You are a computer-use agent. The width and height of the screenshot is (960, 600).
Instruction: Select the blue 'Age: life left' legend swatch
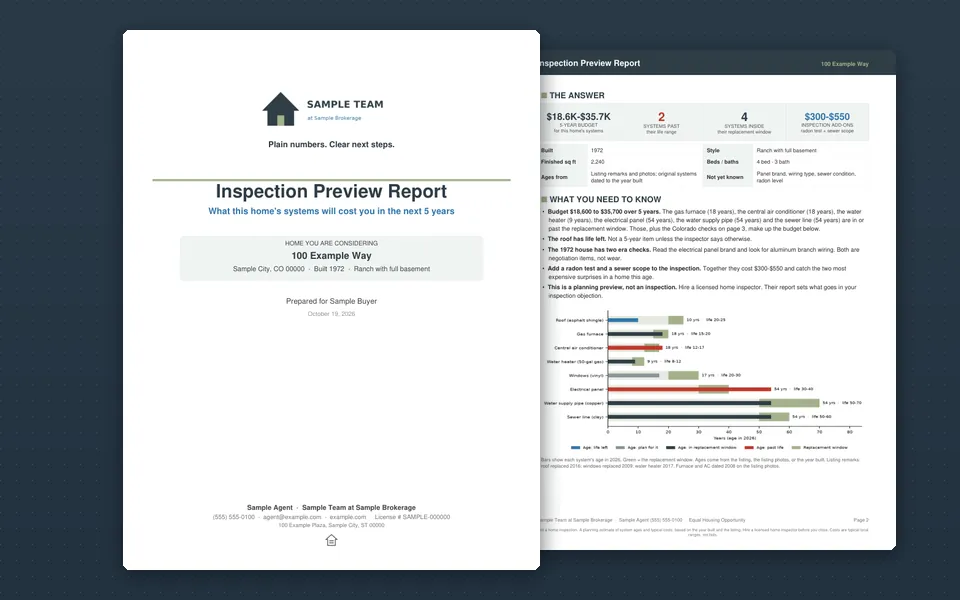click(575, 448)
